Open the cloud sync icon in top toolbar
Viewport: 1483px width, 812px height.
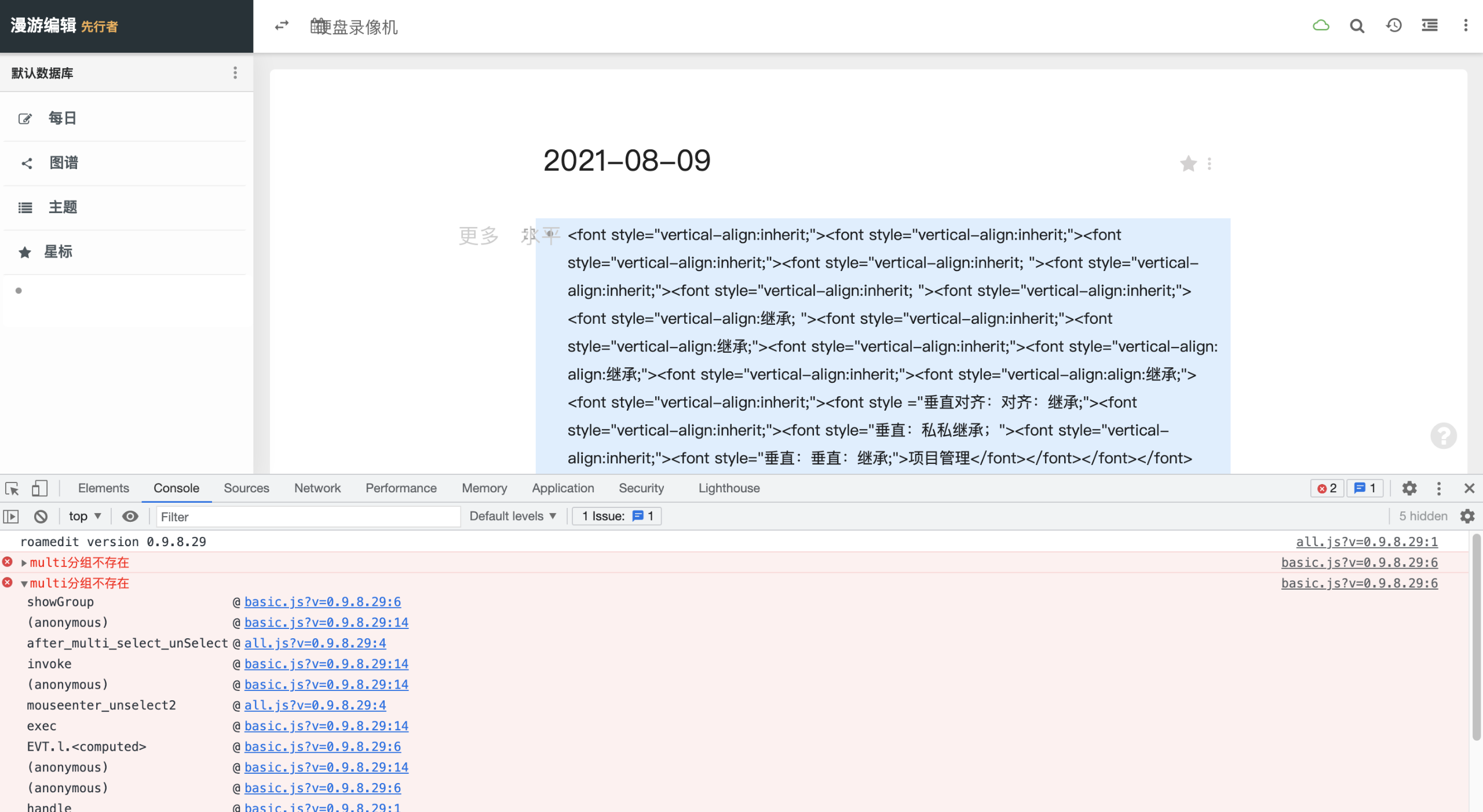tap(1321, 25)
